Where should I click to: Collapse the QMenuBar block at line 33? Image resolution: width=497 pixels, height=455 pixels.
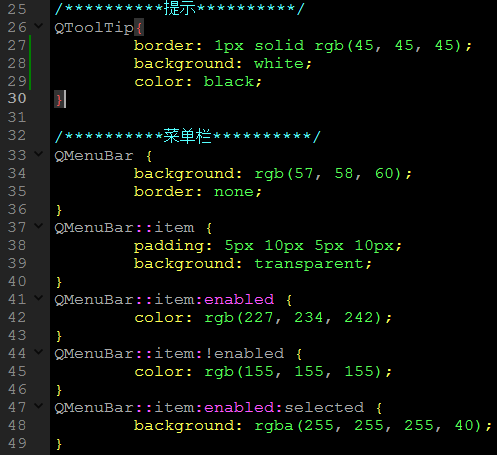[x=39, y=154]
